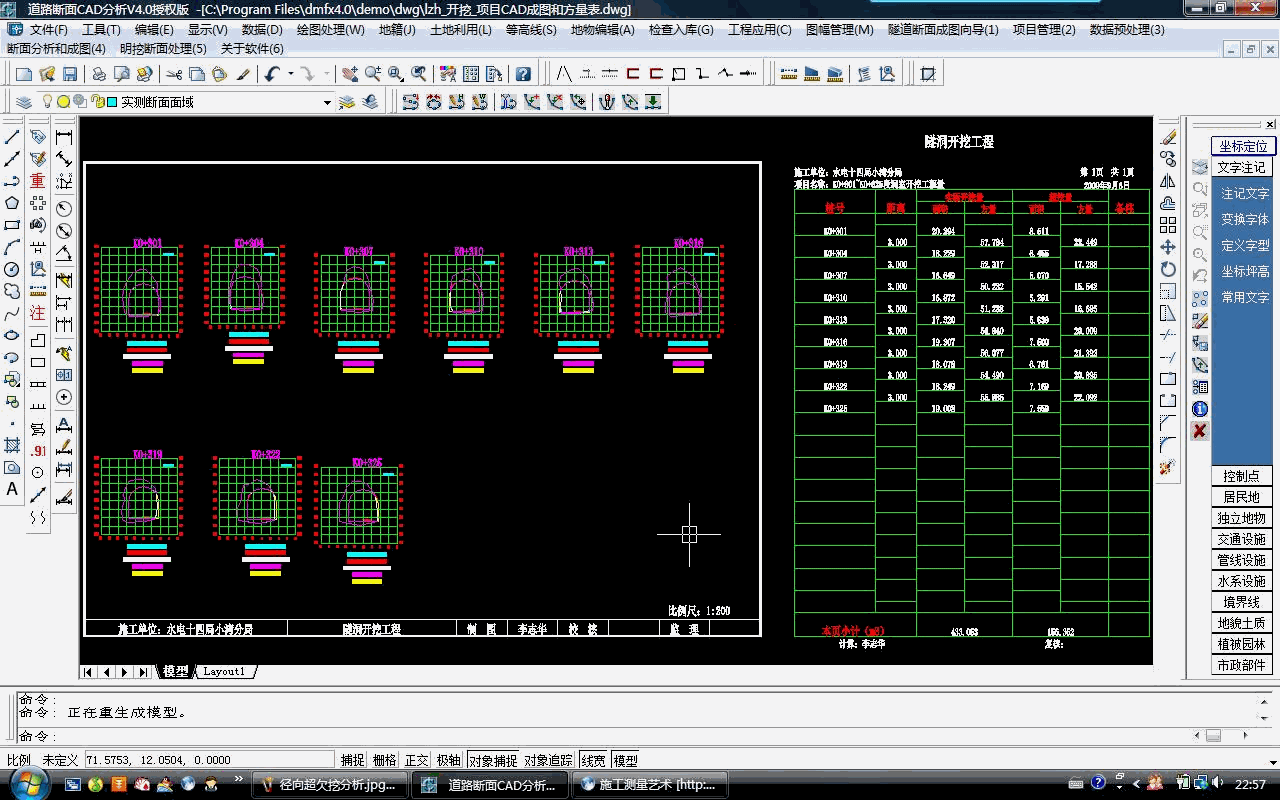The width and height of the screenshot is (1280, 800).
Task: Select the Undo arrow icon
Action: pos(272,74)
